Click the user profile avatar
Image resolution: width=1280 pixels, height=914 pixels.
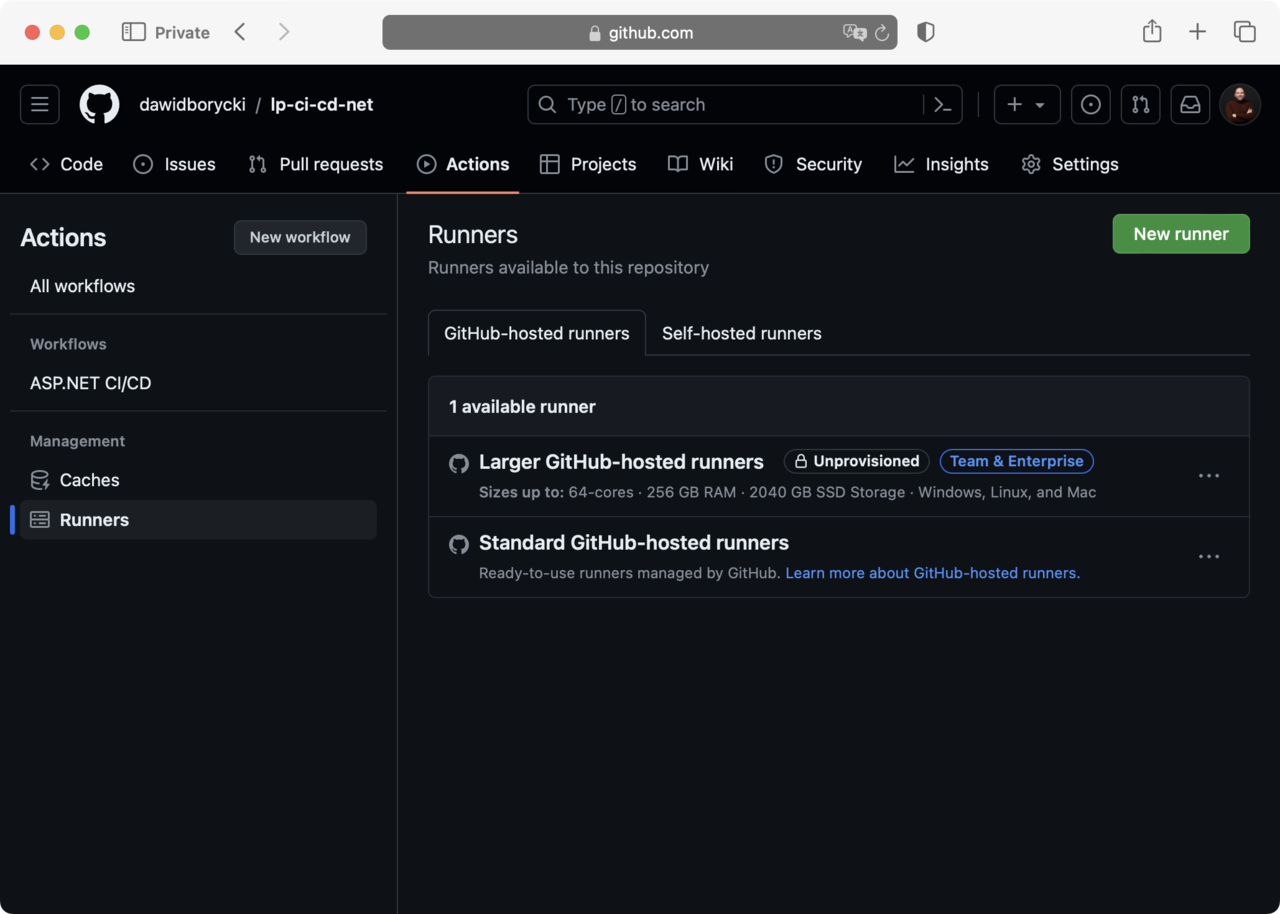coord(1240,105)
